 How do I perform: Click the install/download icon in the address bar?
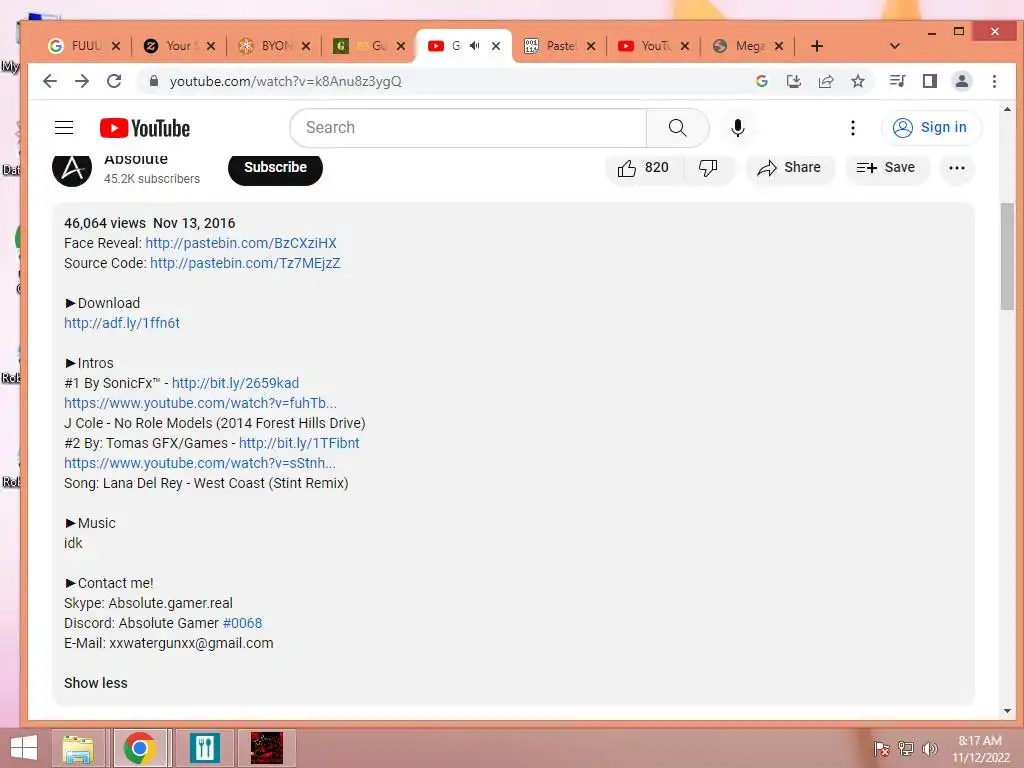[793, 81]
